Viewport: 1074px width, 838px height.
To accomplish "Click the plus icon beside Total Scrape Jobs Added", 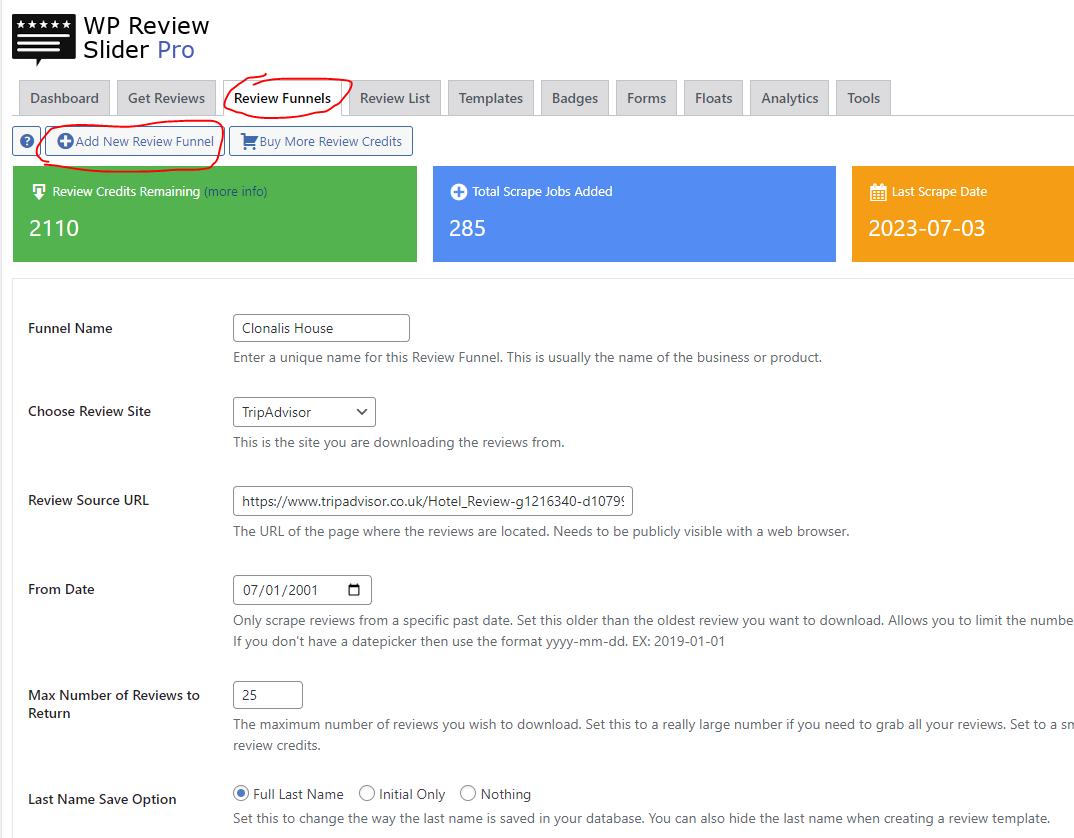I will (458, 192).
